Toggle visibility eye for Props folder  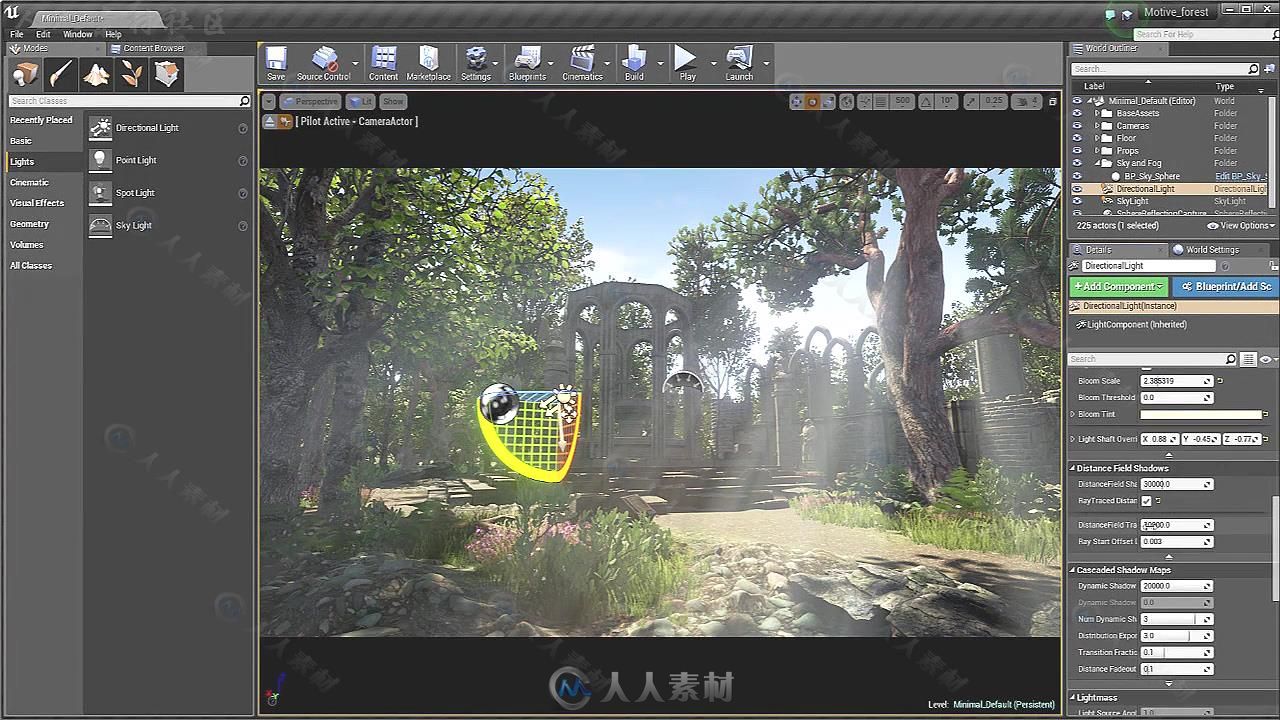click(x=1077, y=151)
